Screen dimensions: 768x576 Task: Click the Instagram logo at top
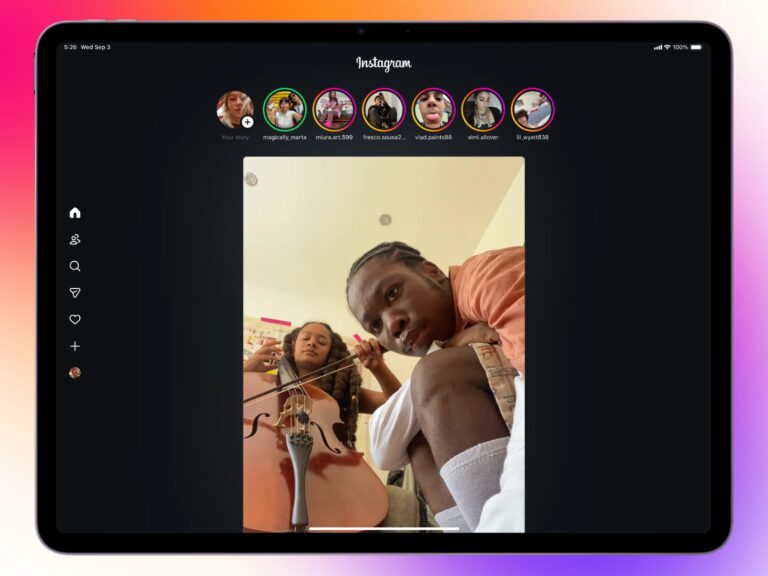point(384,63)
